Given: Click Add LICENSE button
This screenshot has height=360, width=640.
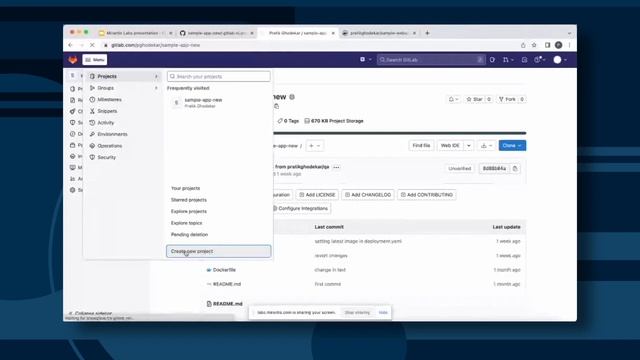Looking at the screenshot, I should (x=317, y=195).
